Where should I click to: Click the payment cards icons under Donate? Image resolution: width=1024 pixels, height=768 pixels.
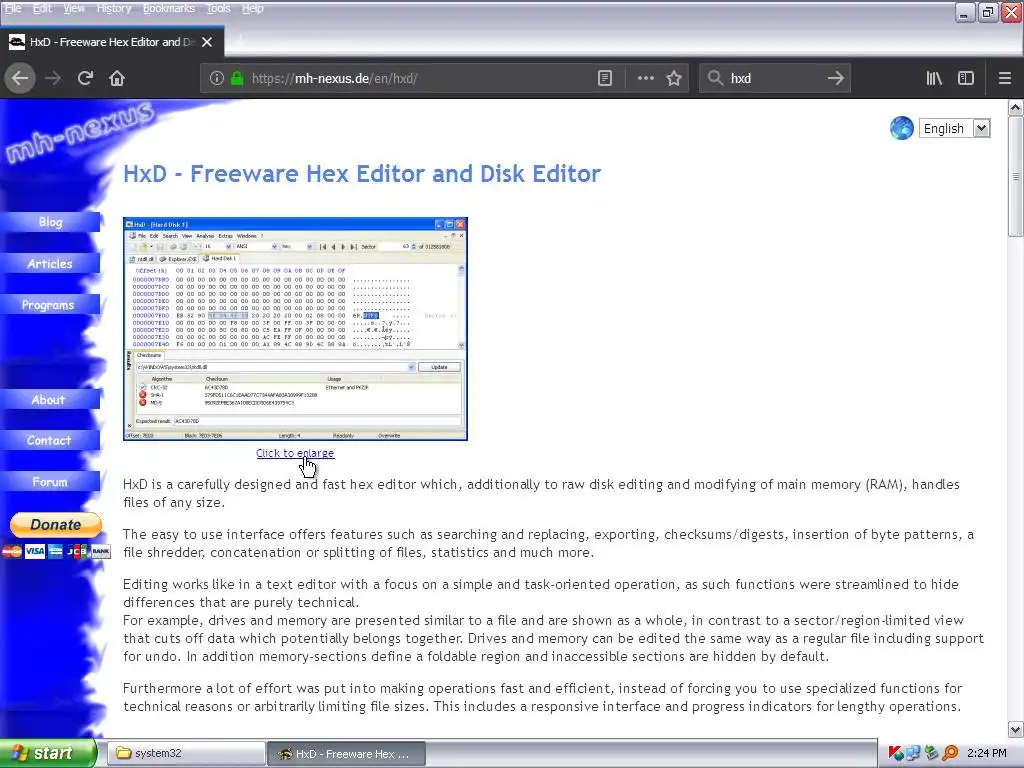click(x=56, y=552)
